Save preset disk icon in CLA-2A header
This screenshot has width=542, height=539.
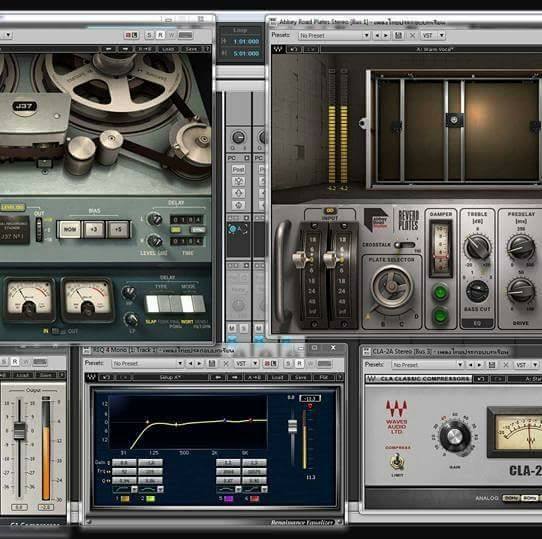pyautogui.click(x=492, y=365)
